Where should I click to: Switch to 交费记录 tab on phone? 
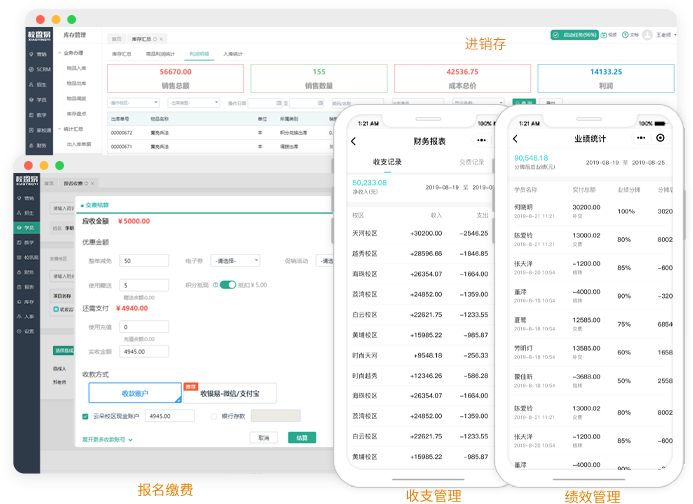tap(471, 162)
